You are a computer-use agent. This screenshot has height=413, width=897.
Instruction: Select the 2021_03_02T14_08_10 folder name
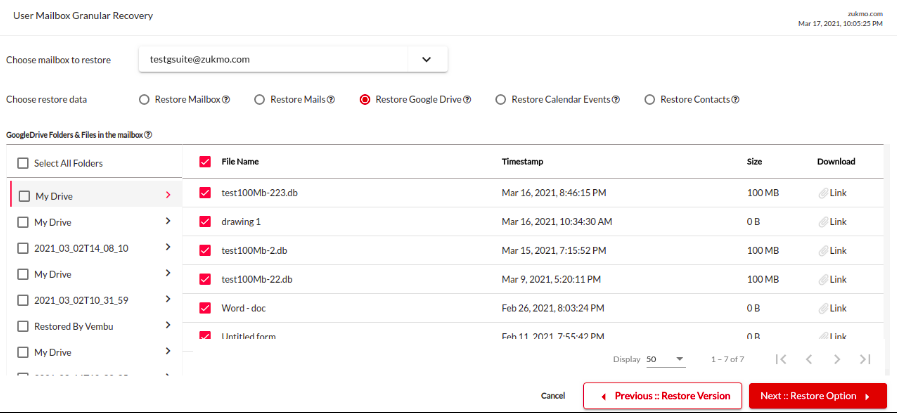[81, 248]
